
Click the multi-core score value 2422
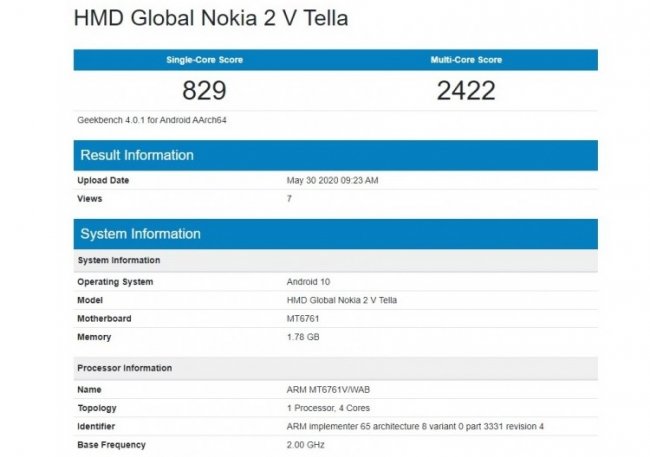(466, 91)
